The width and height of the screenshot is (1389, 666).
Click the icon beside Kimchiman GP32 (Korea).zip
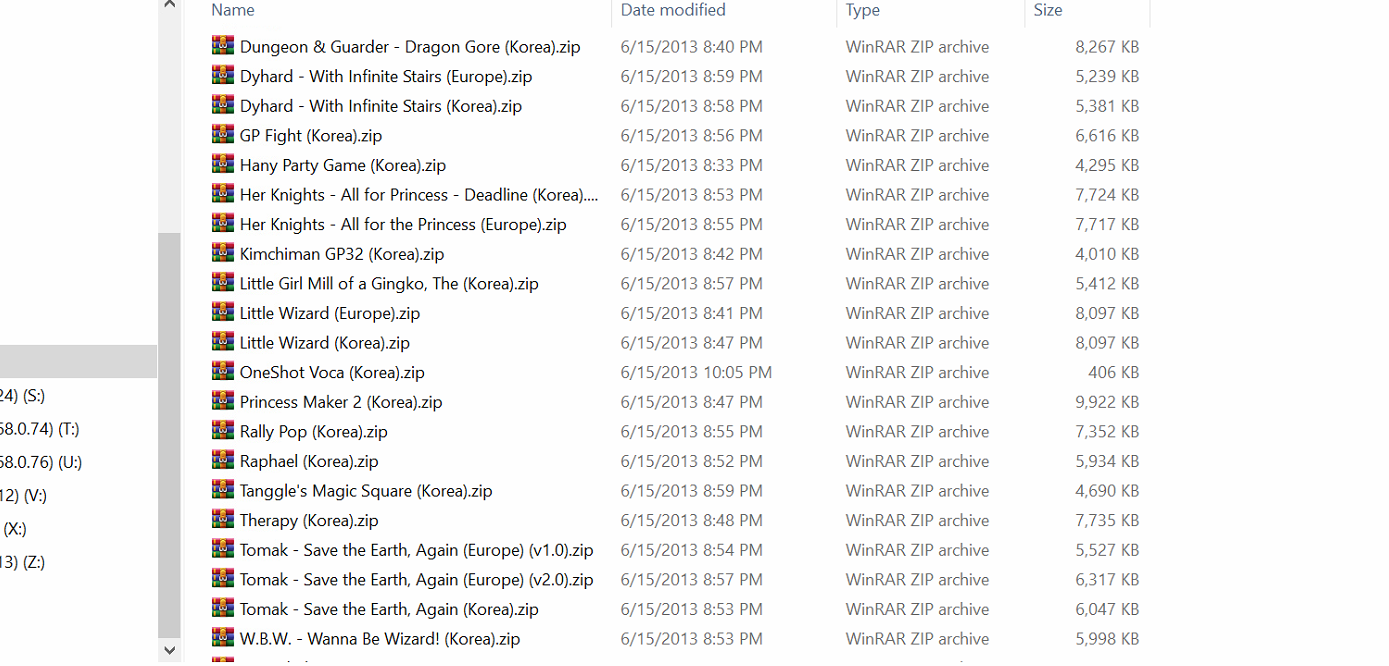coord(223,253)
